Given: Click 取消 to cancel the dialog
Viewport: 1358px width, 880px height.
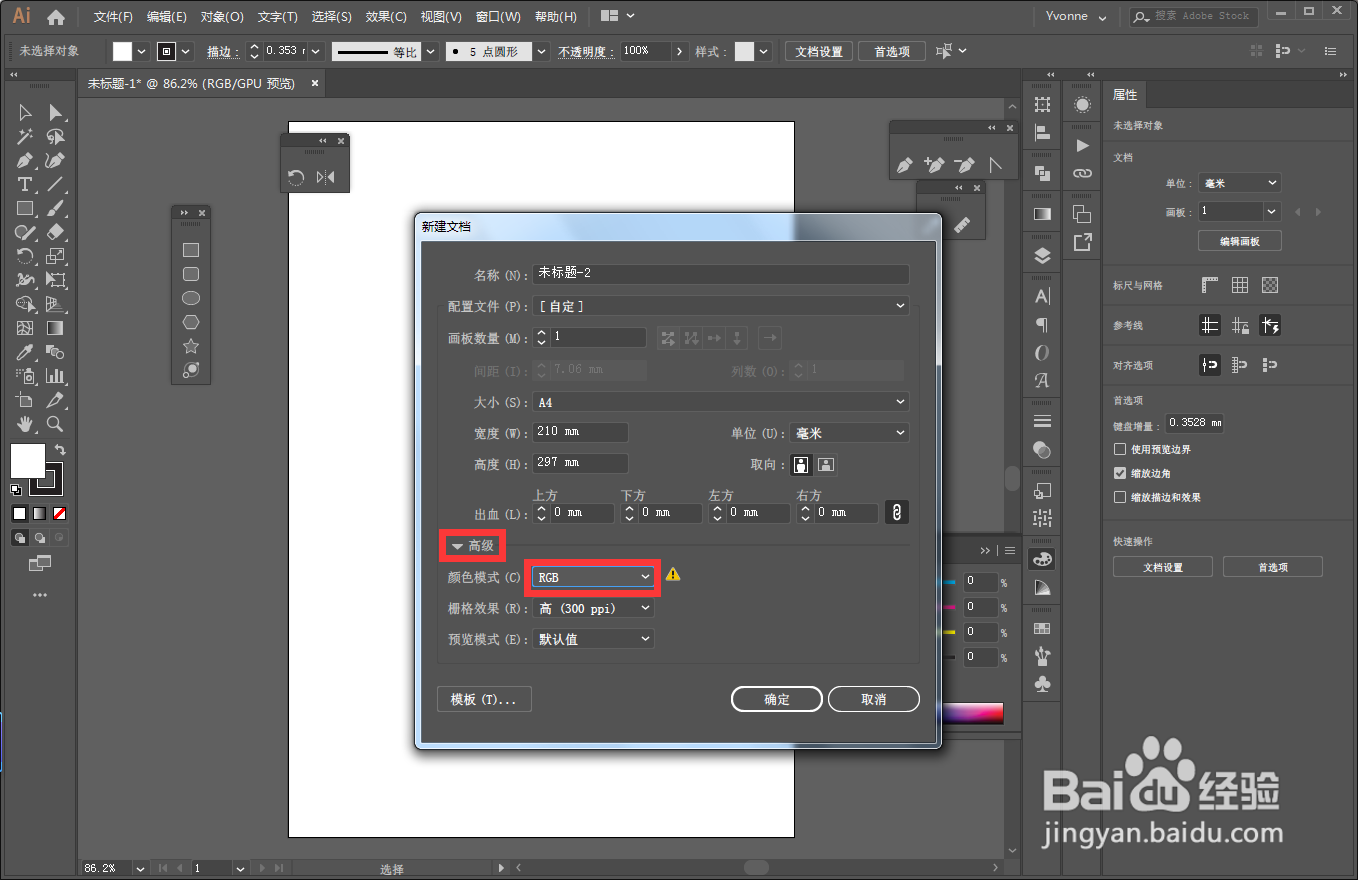Looking at the screenshot, I should 874,699.
